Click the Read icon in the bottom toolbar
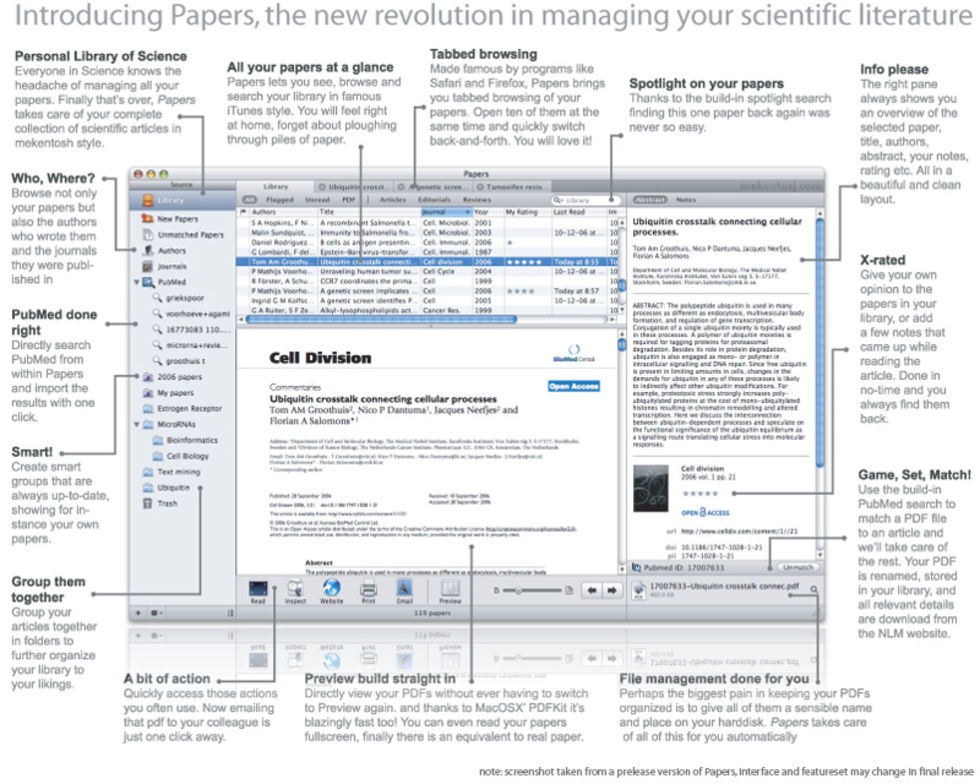The width and height of the screenshot is (980, 784). point(257,590)
